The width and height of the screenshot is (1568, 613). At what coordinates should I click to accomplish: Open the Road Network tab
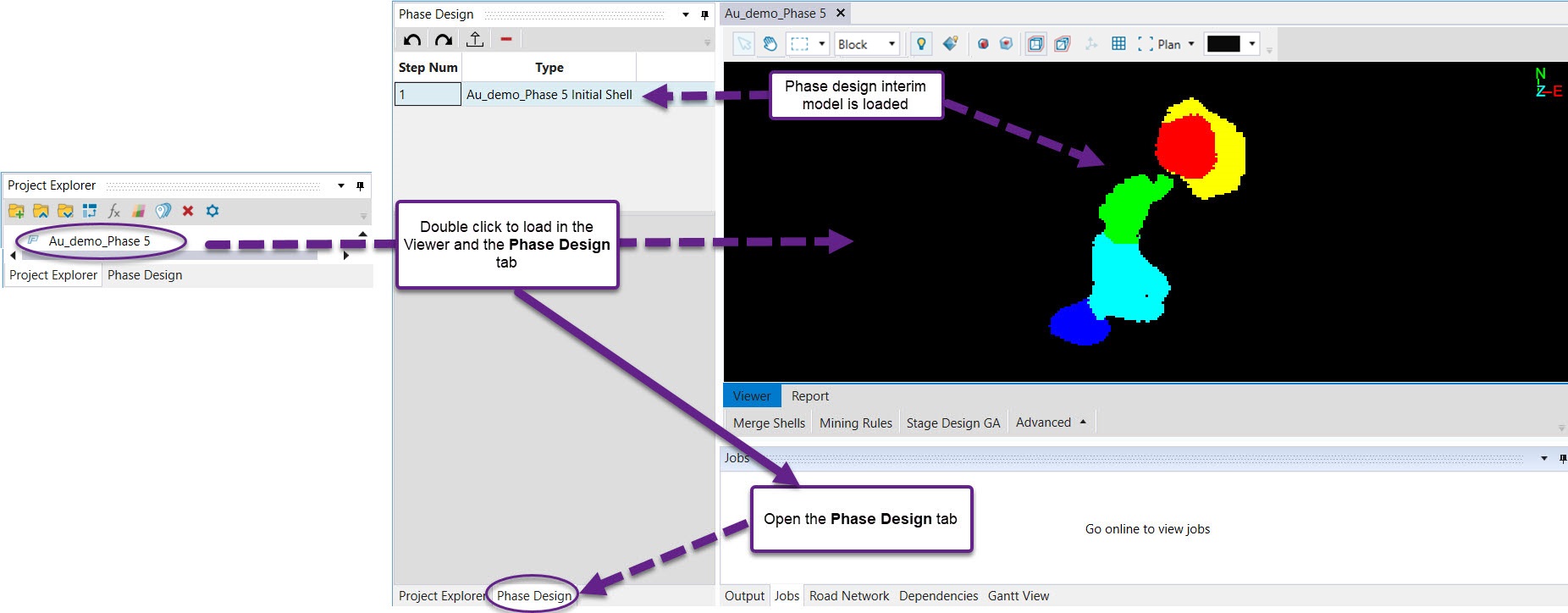(x=849, y=596)
